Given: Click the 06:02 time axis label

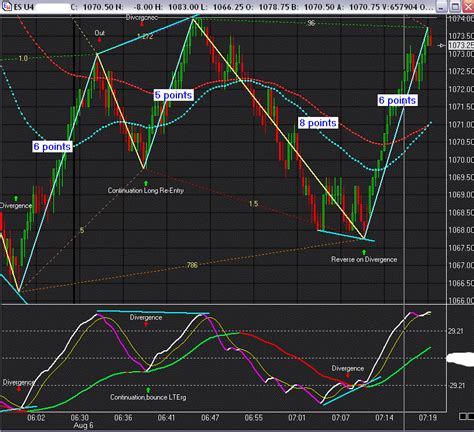Looking at the screenshot, I should coord(36,417).
